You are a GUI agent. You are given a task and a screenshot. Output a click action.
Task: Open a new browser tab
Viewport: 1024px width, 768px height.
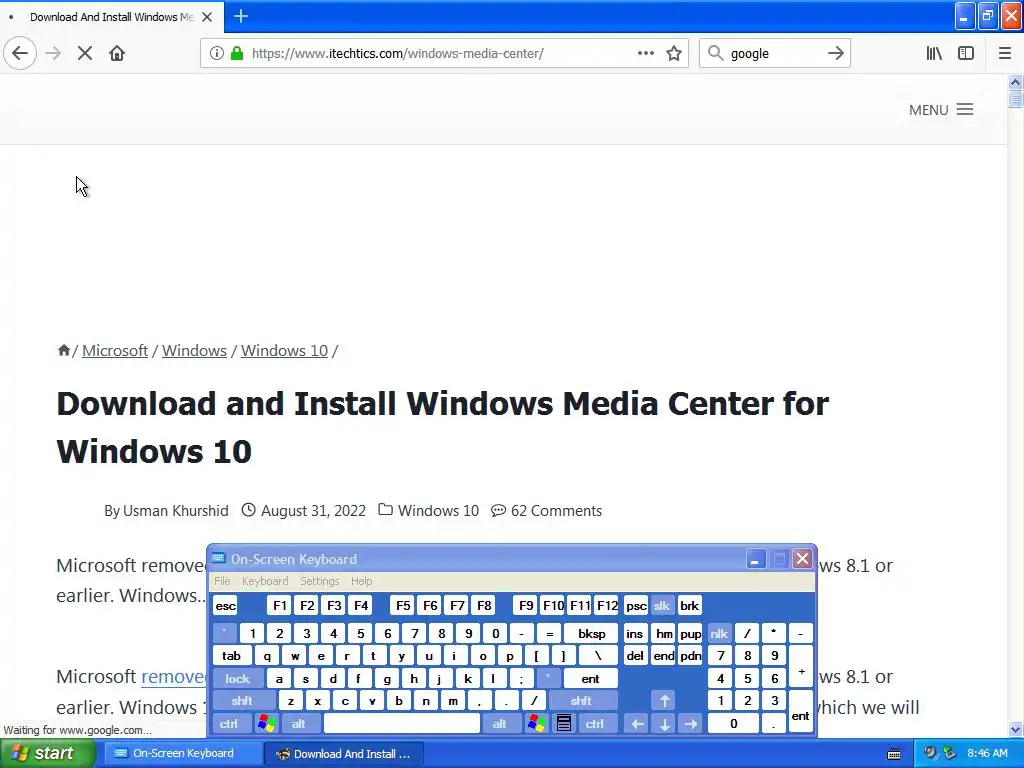[241, 16]
